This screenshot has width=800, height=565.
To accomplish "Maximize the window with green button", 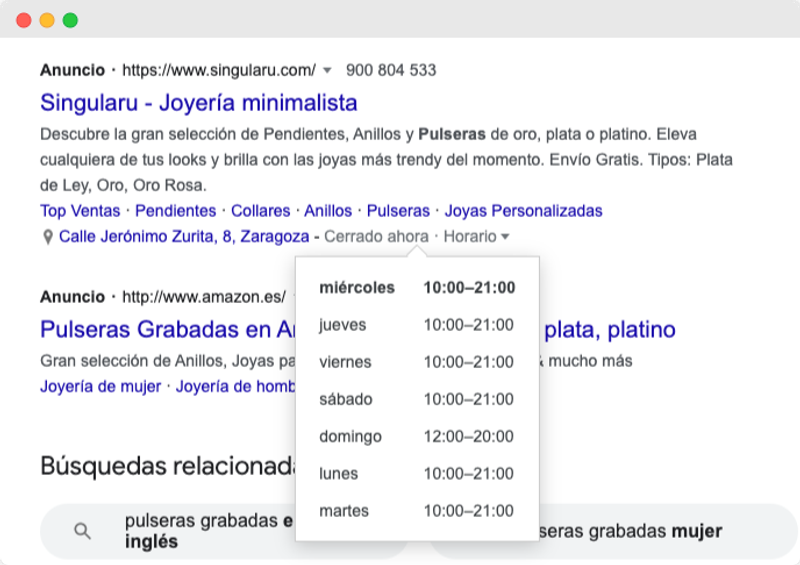I will [x=70, y=20].
